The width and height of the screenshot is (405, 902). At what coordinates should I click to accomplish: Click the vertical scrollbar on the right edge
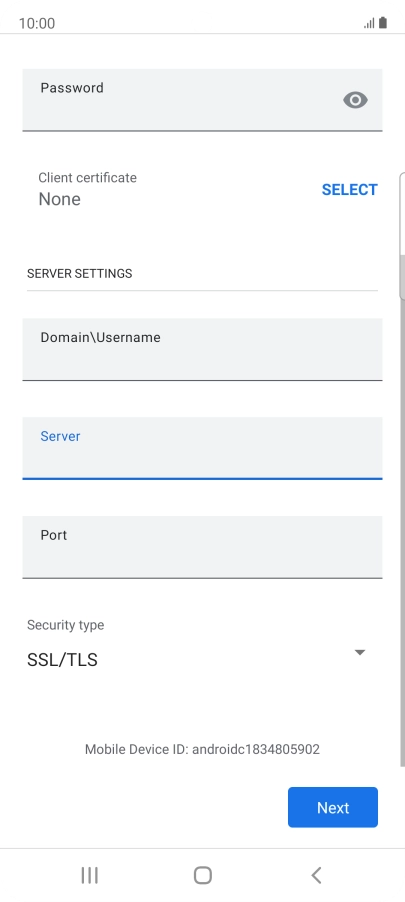402,469
